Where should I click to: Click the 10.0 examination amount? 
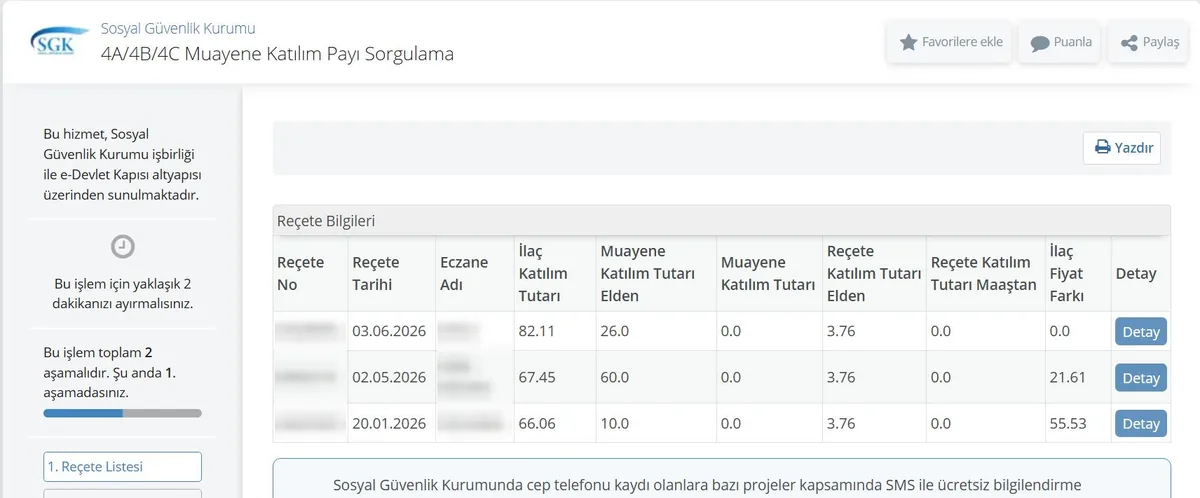[614, 423]
